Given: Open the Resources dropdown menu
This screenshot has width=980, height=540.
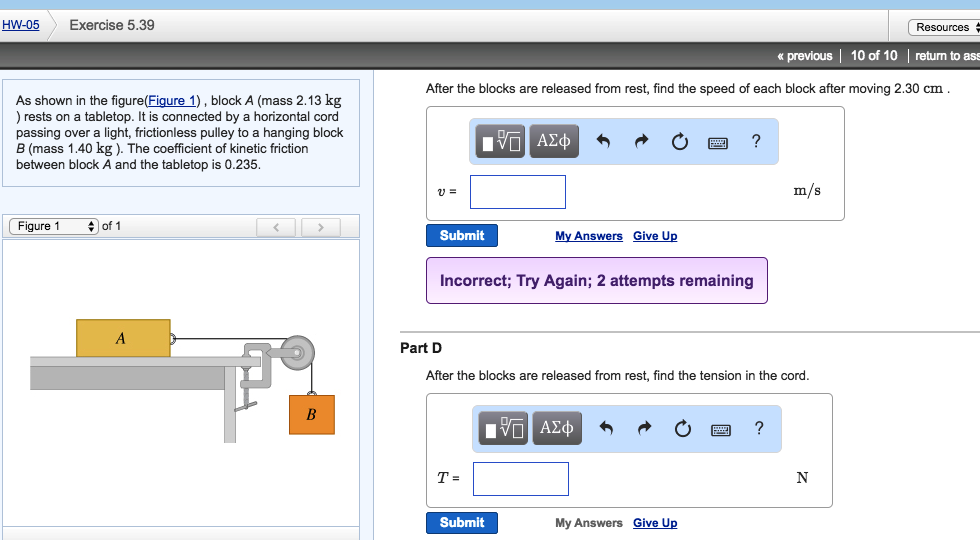Looking at the screenshot, I should [944, 27].
